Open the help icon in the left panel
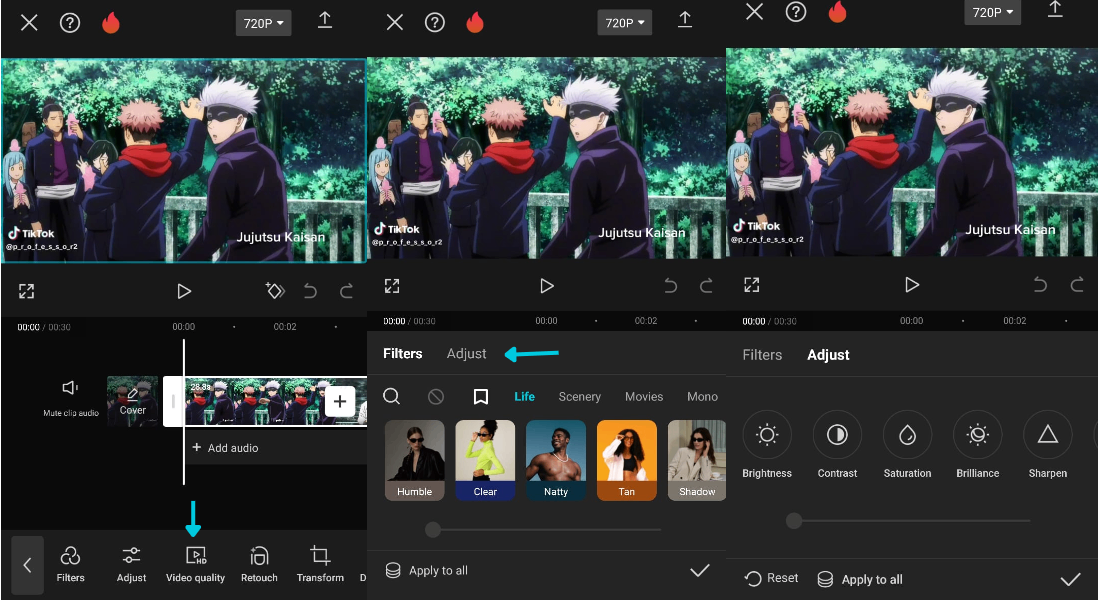The height and width of the screenshot is (600, 1100). click(69, 23)
